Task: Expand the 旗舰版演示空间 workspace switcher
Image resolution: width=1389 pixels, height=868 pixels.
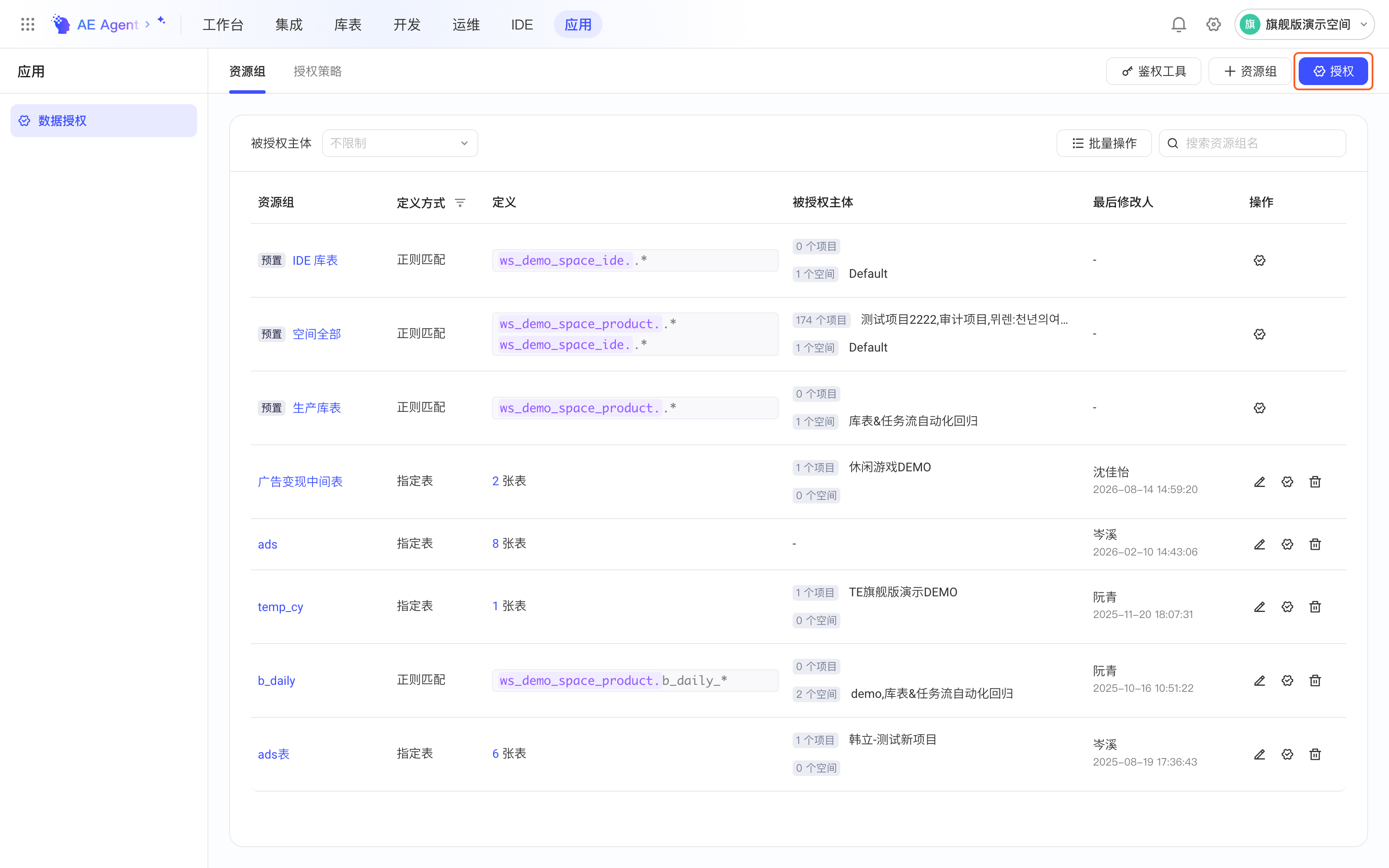Action: click(x=1304, y=24)
